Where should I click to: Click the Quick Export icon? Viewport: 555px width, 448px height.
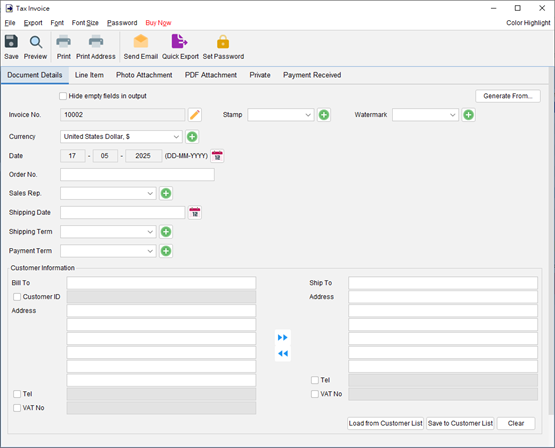pyautogui.click(x=179, y=41)
